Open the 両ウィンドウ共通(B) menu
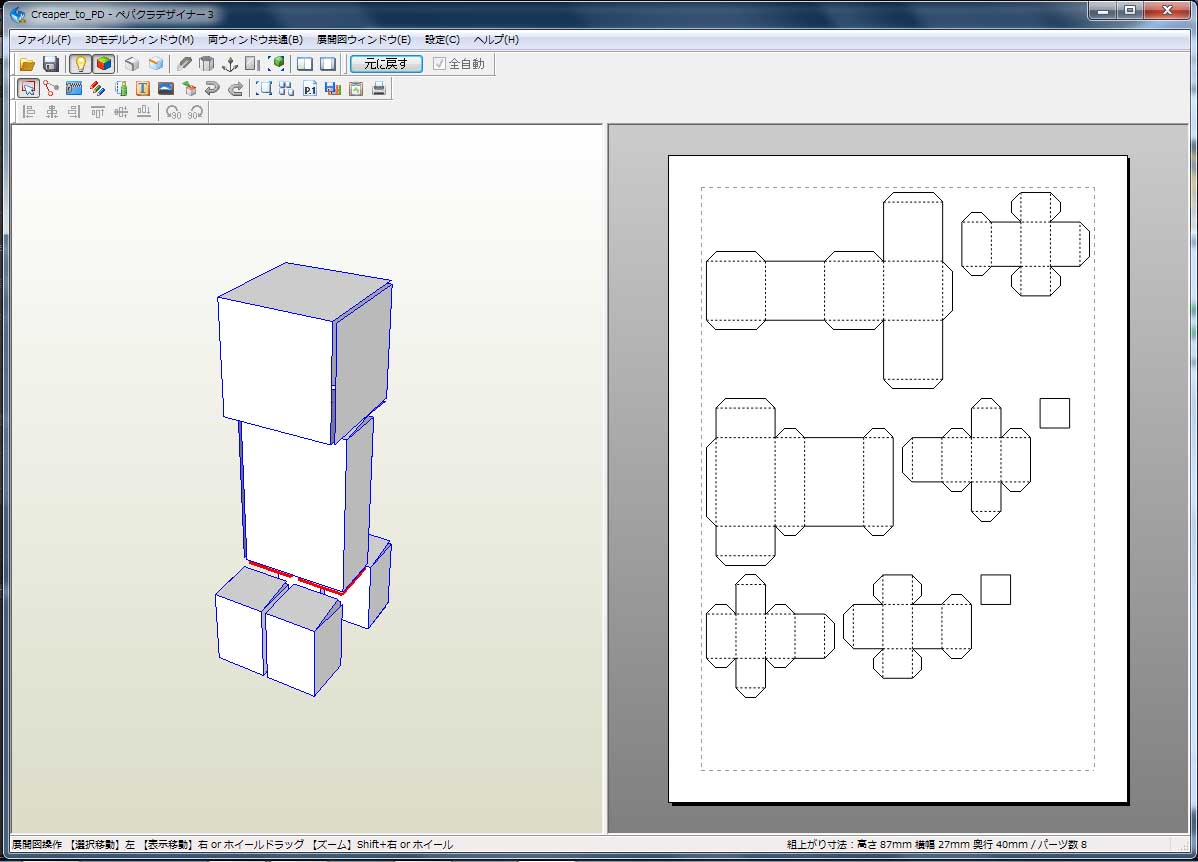The width and height of the screenshot is (1198, 862). [x=255, y=40]
